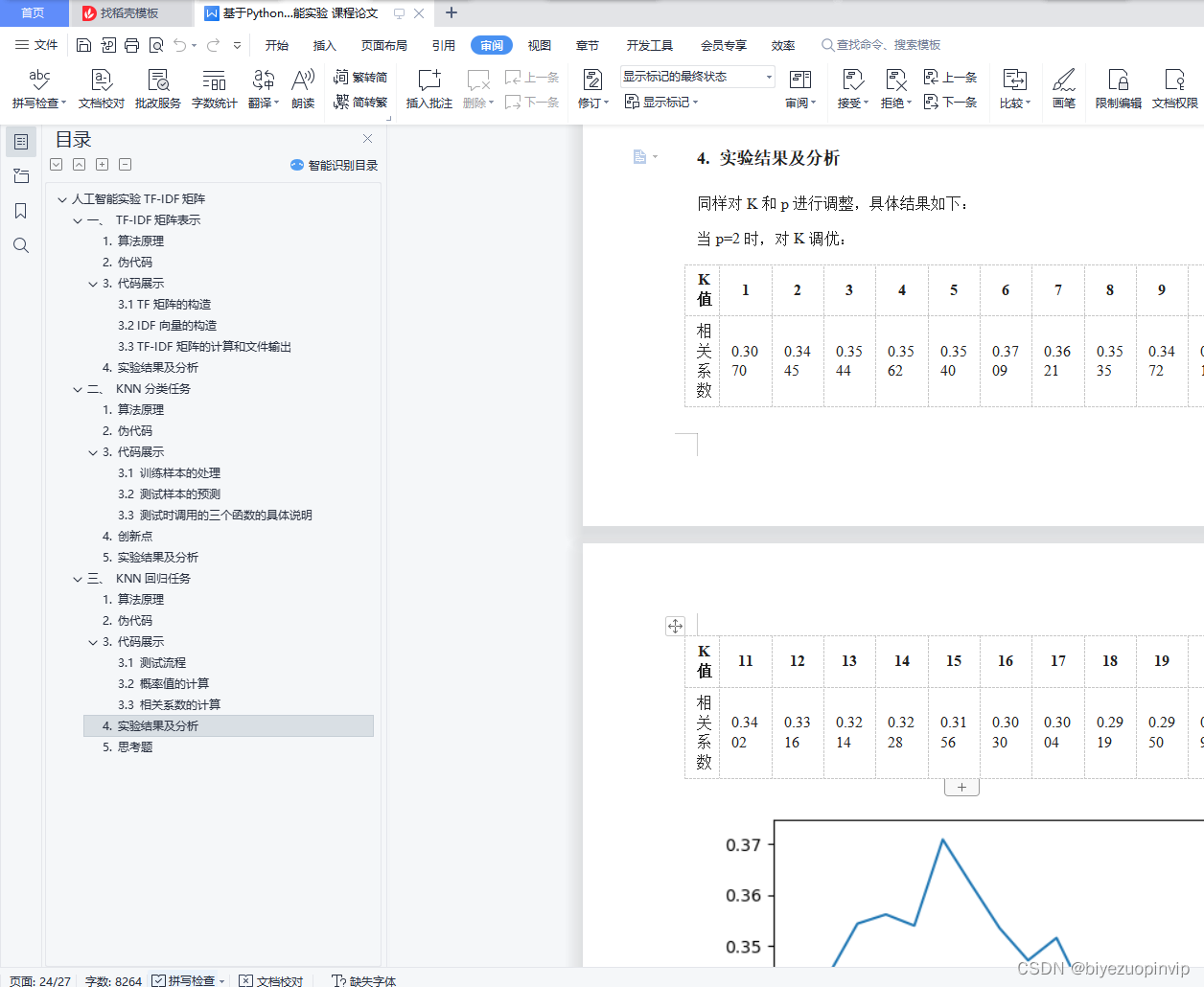Open the outline panel in sidebar

click(21, 142)
